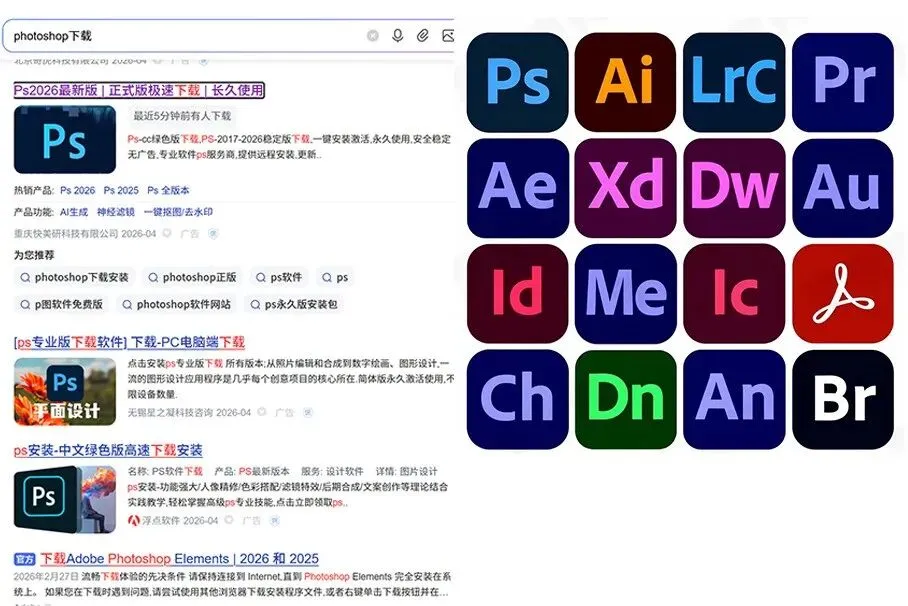Open the Ps 2025 hot product link

point(121,190)
